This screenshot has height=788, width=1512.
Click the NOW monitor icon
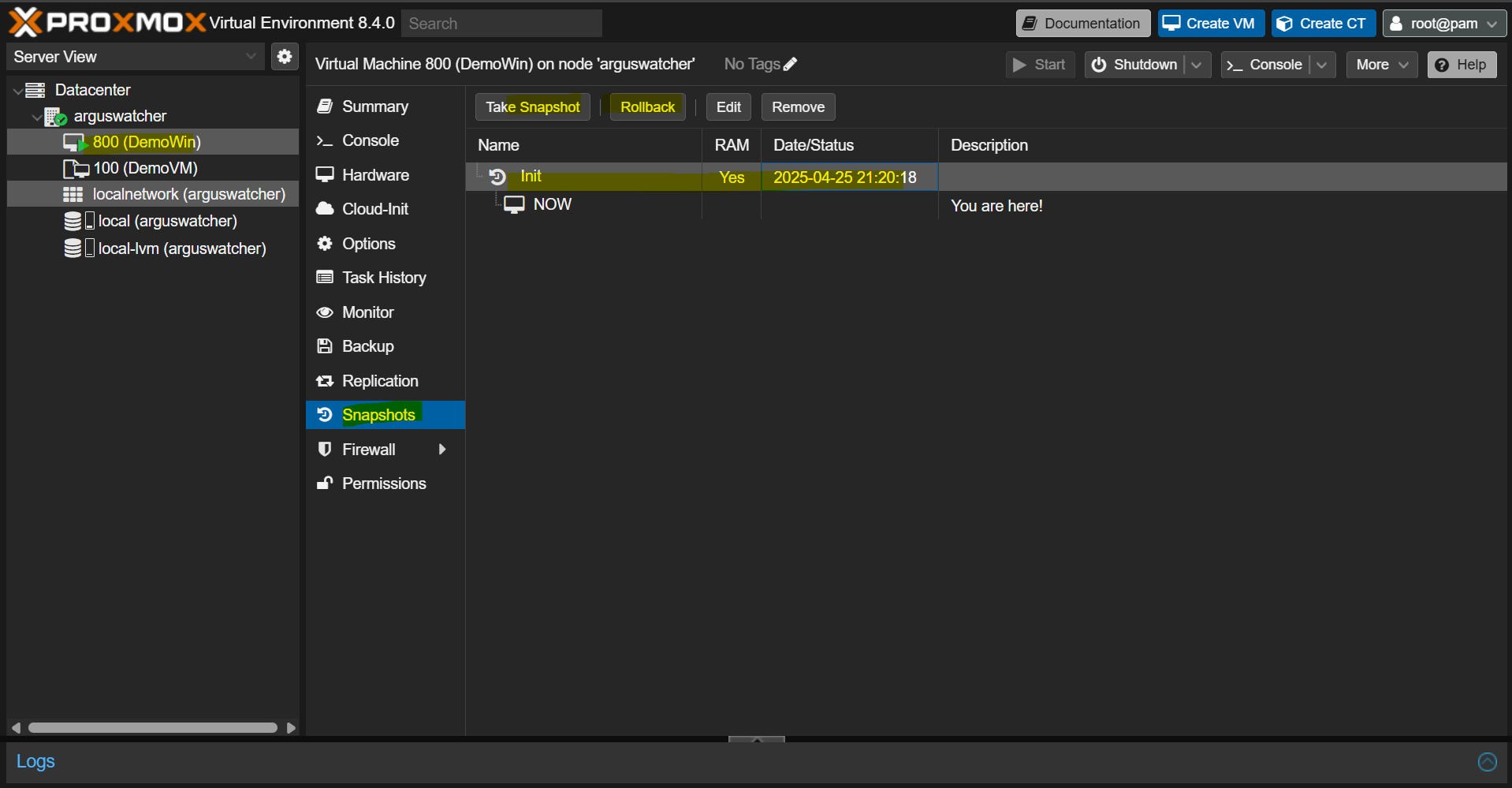[514, 205]
